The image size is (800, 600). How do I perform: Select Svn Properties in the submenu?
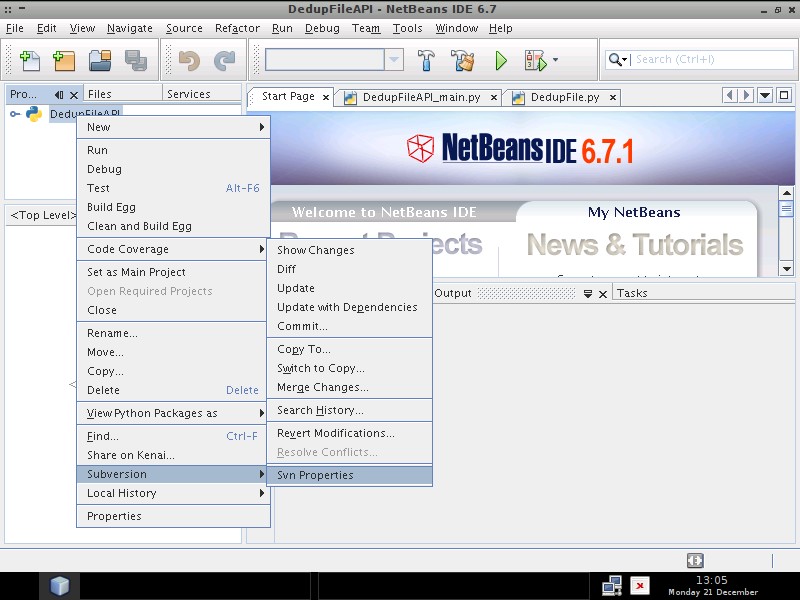coord(349,475)
